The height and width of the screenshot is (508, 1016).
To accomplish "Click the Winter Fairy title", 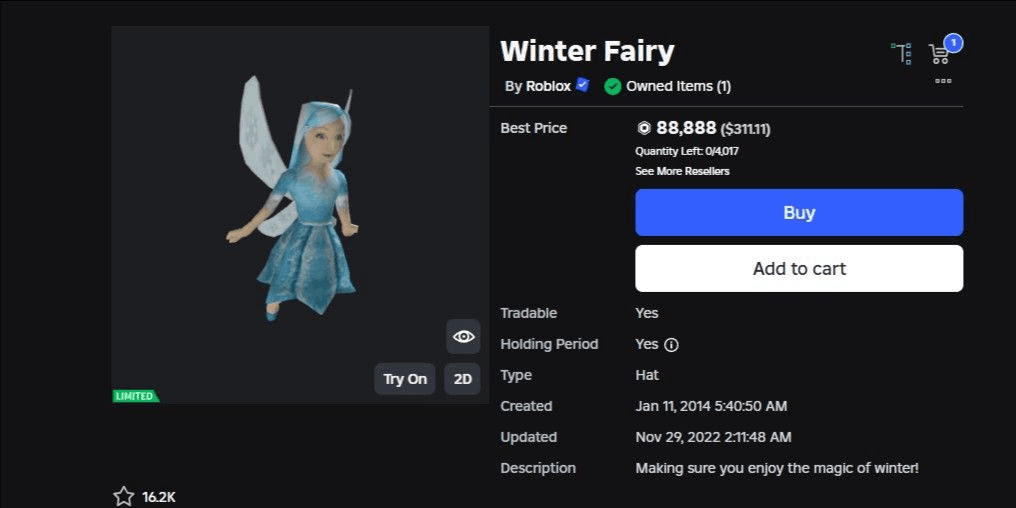I will point(587,51).
